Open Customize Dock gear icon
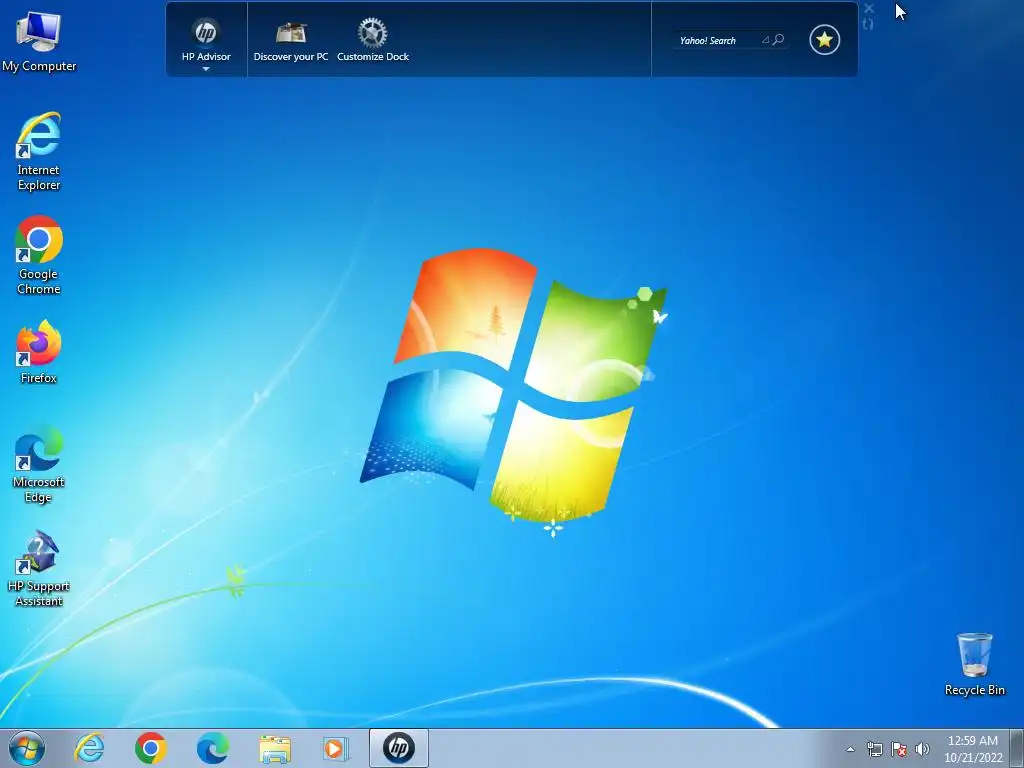The image size is (1024, 768). pos(373,33)
